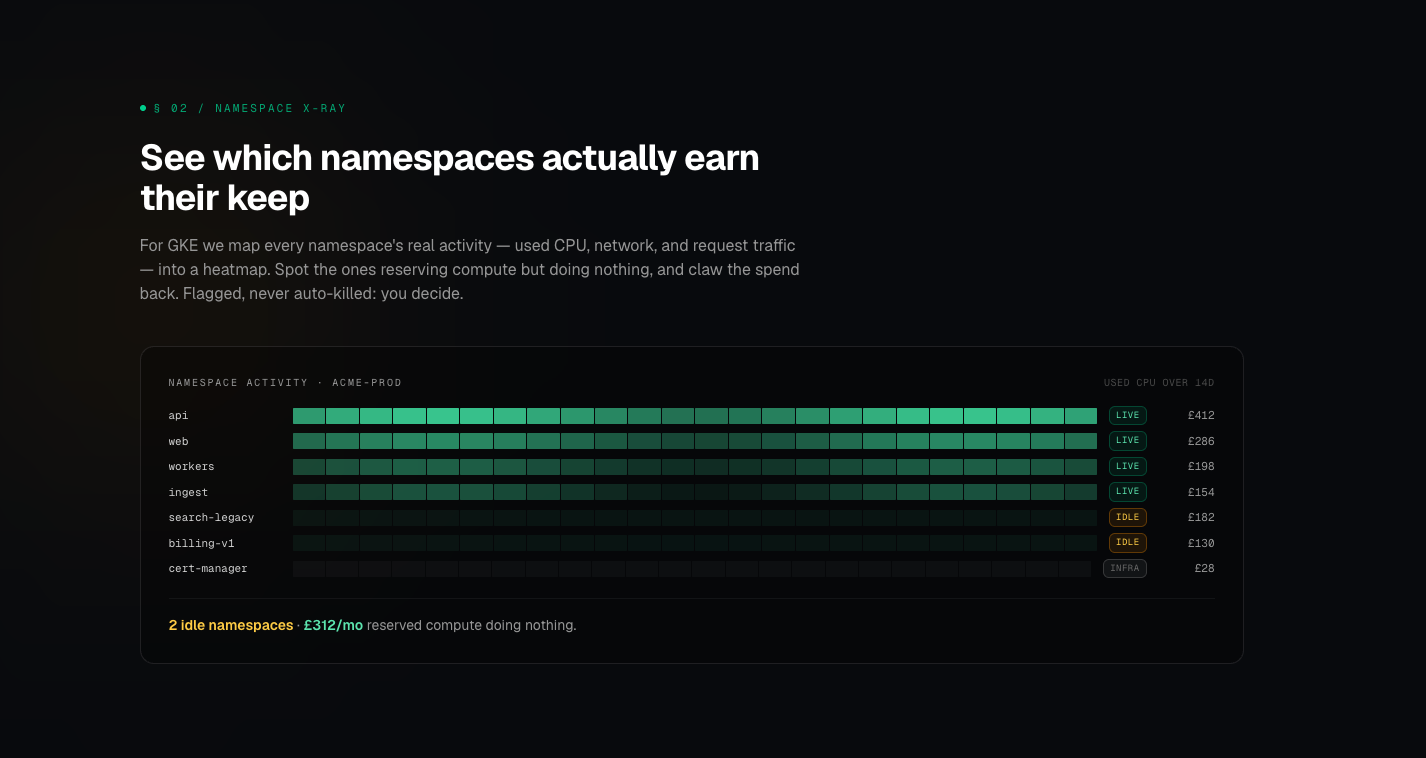Click the £198 cost value
The width and height of the screenshot is (1426, 758).
coord(1201,466)
